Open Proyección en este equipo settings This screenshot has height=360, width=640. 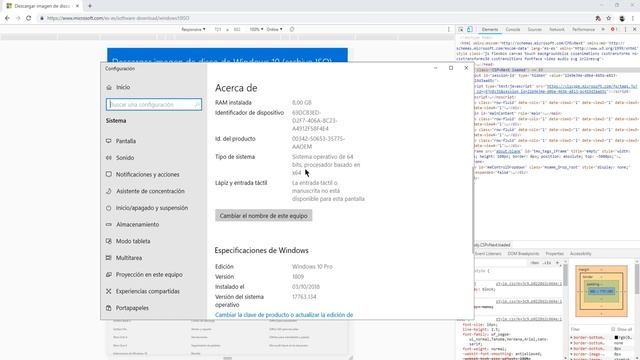149,275
